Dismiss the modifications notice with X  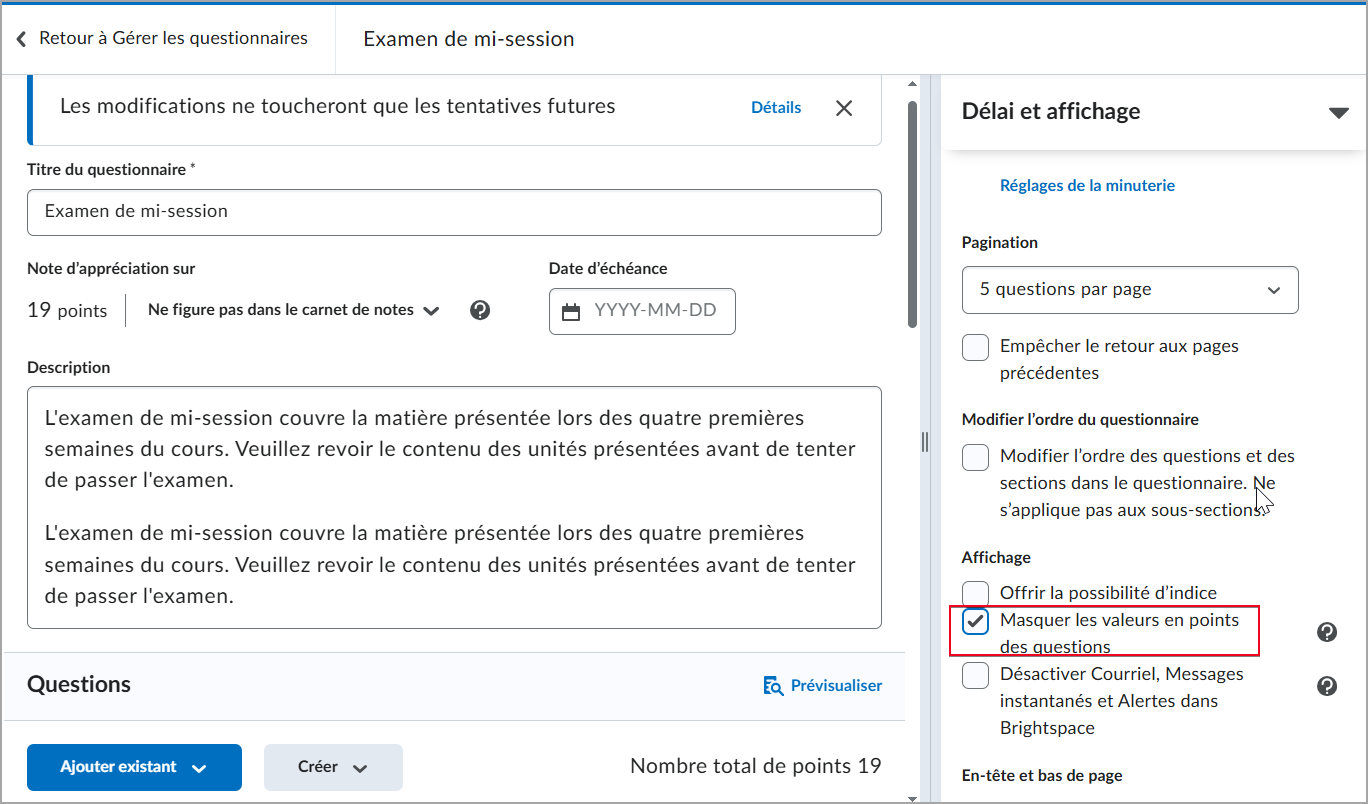844,108
